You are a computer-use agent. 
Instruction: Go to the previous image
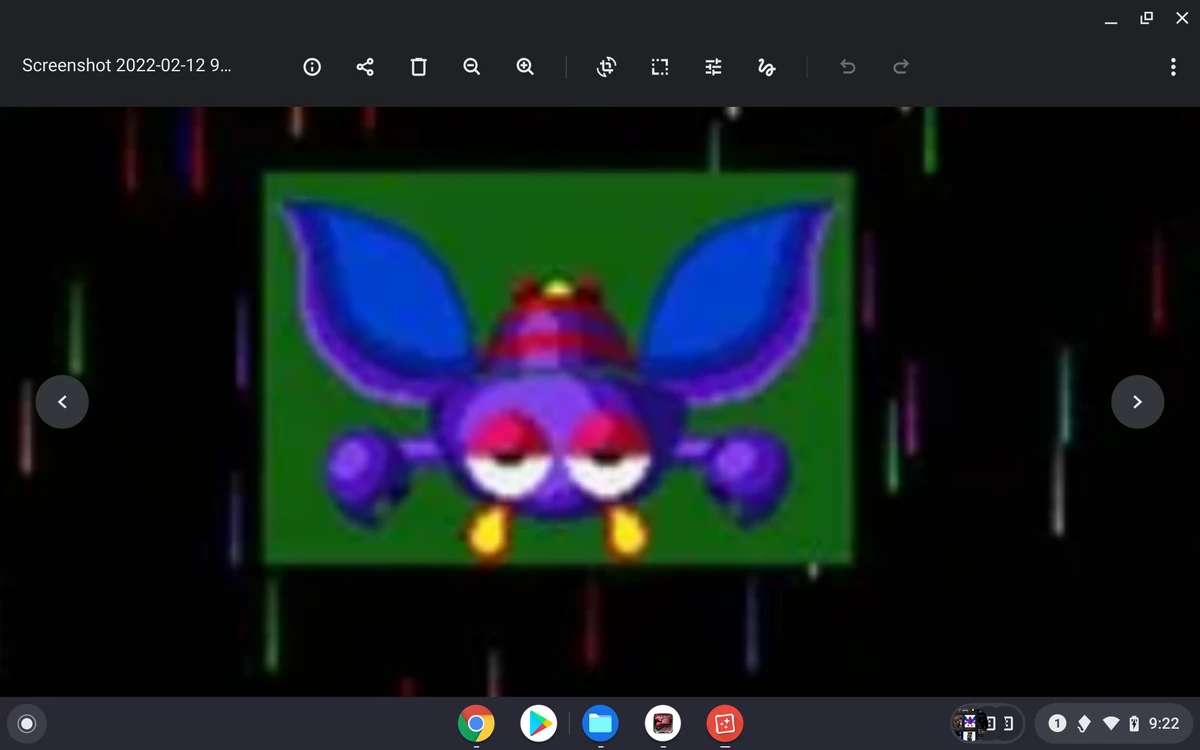pyautogui.click(x=62, y=401)
